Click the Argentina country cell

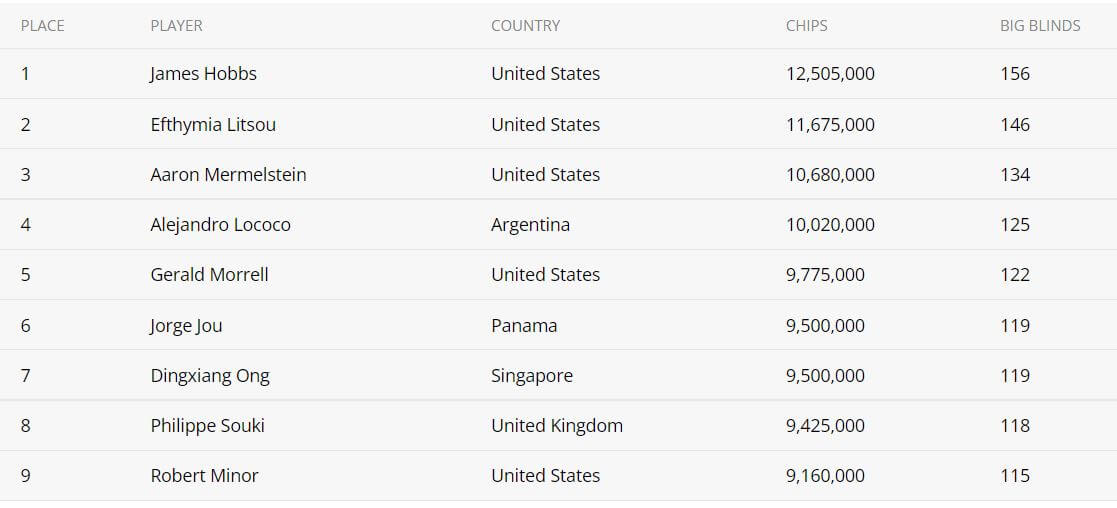[530, 224]
